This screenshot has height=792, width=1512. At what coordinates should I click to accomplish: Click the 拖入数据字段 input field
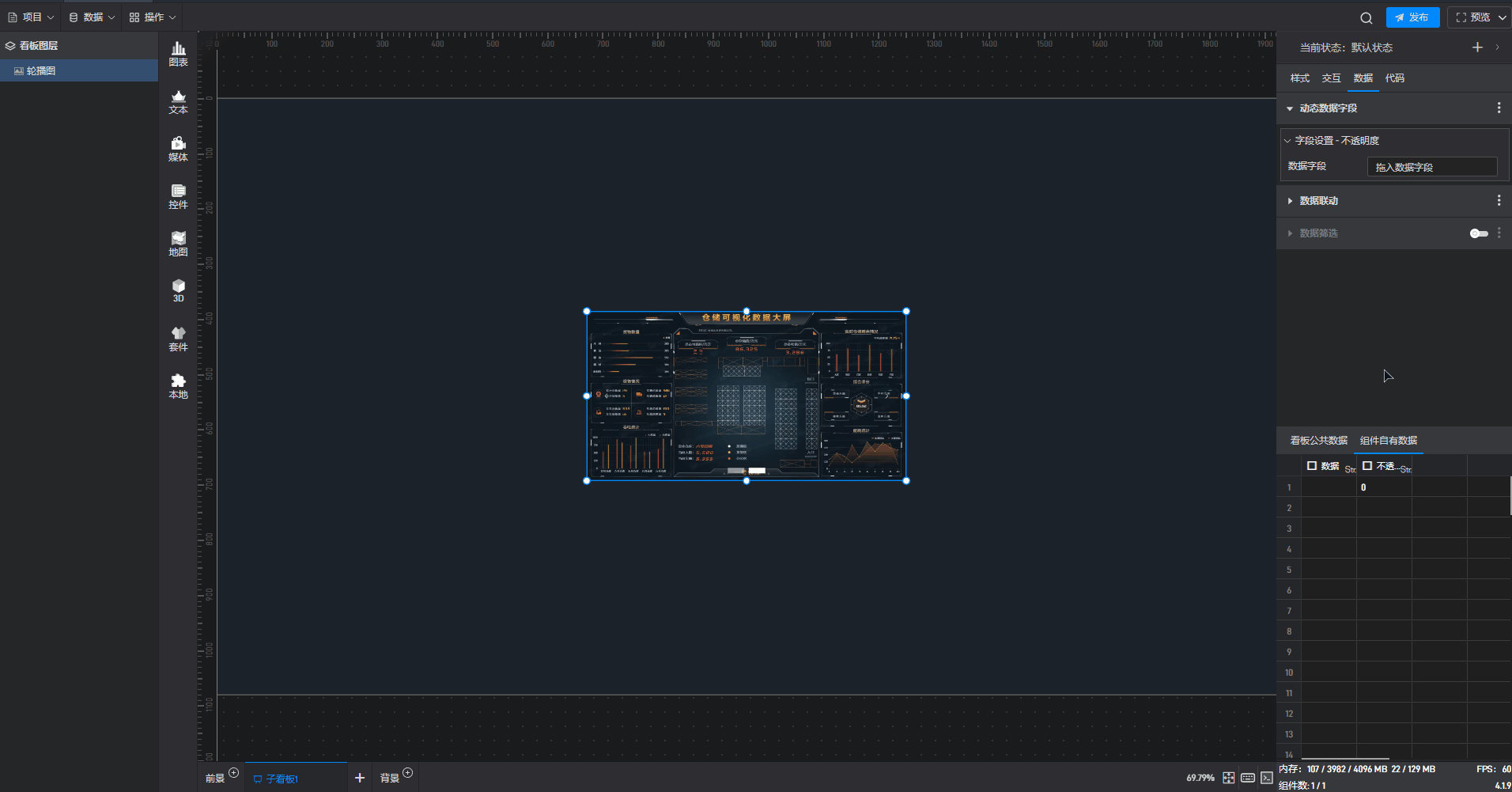[1431, 167]
